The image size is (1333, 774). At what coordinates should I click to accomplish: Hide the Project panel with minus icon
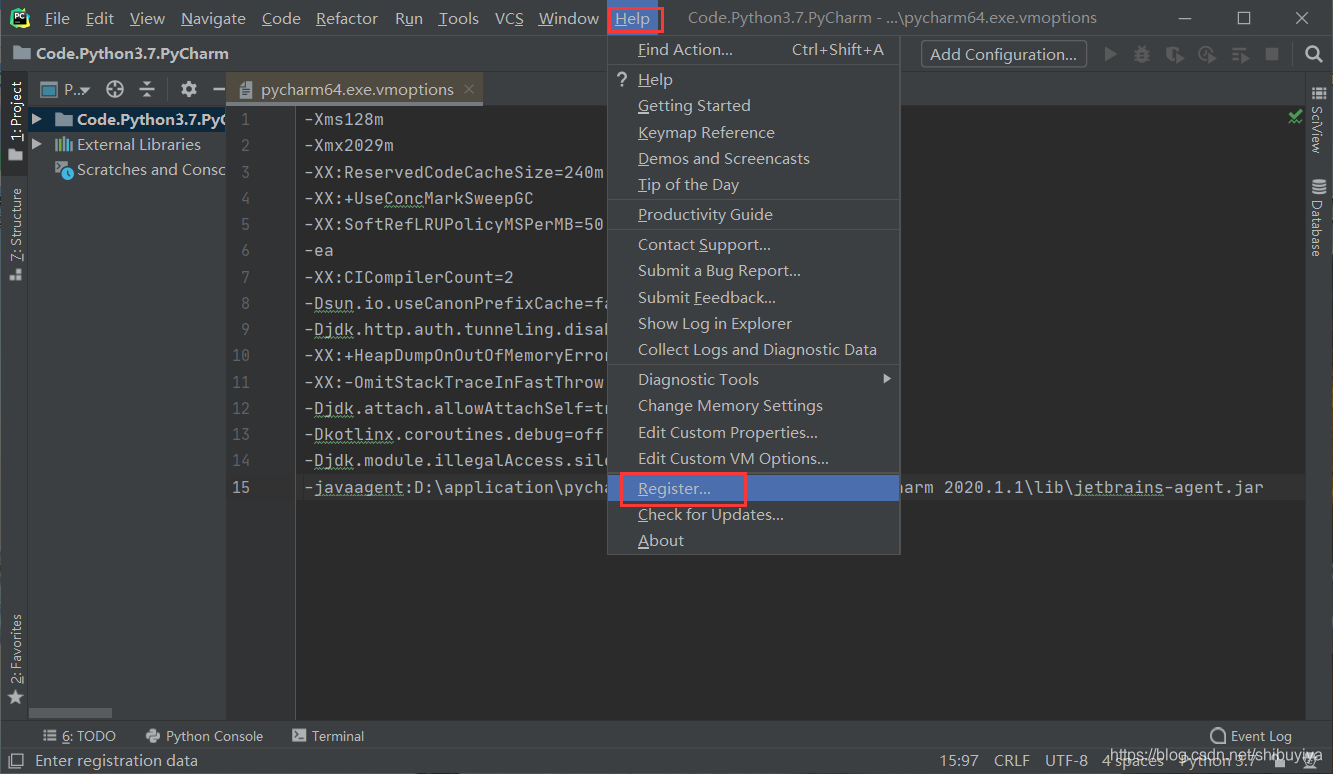(219, 90)
